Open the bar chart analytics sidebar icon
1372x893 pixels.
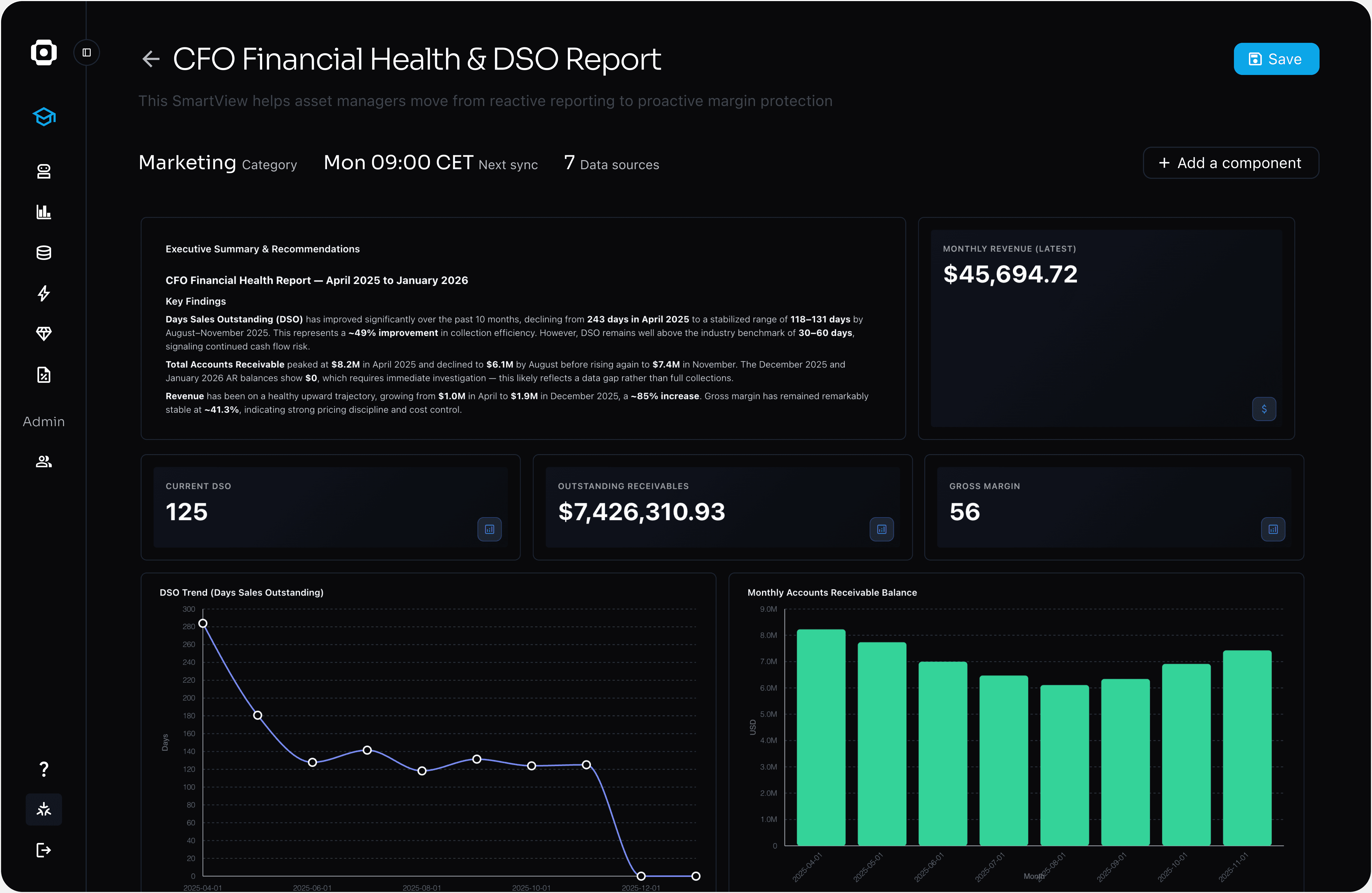point(44,212)
